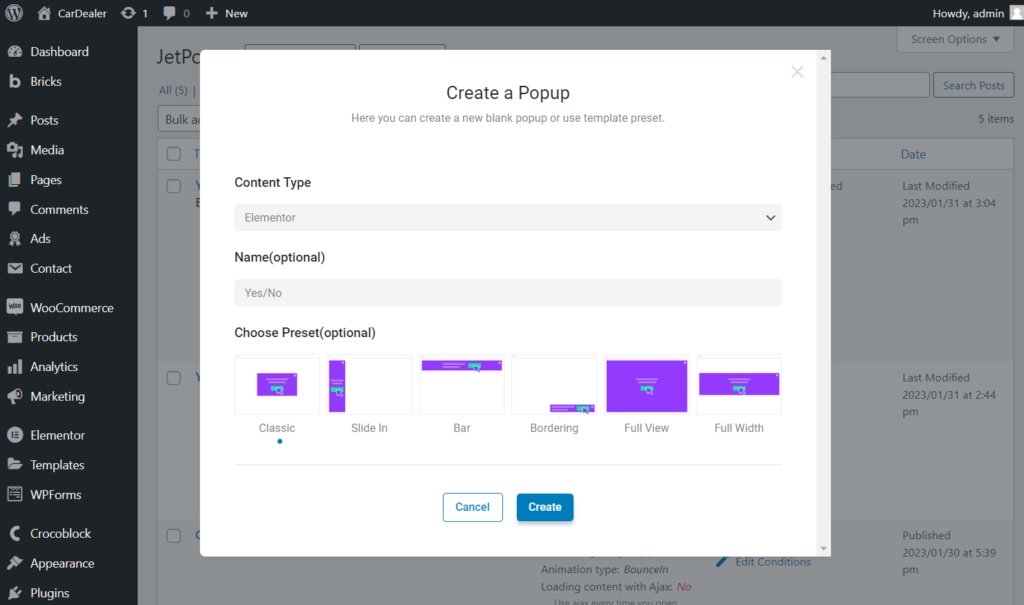Click the Media sidebar icon
Screen dimensions: 1024x605
[x=15, y=150]
